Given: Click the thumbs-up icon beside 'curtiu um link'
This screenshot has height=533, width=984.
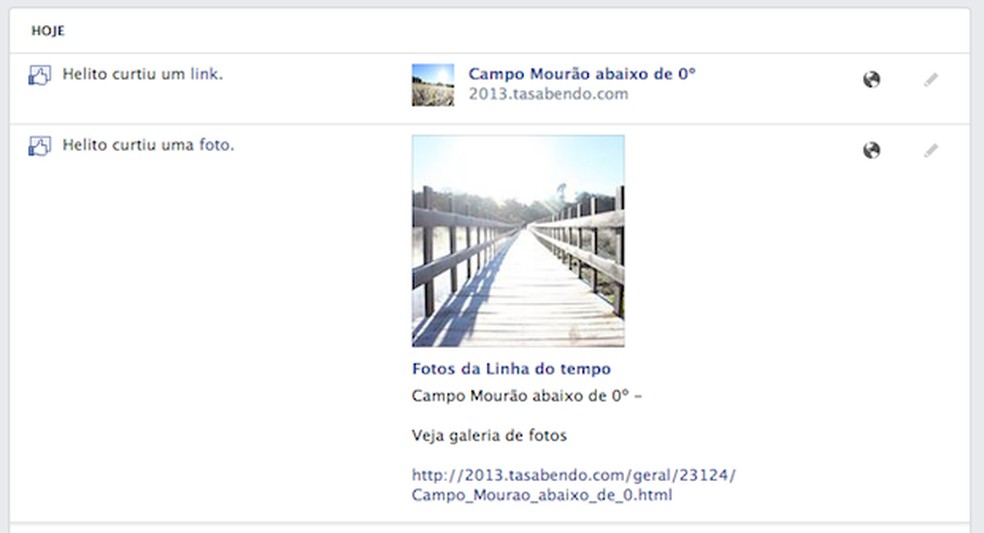Looking at the screenshot, I should point(40,75).
